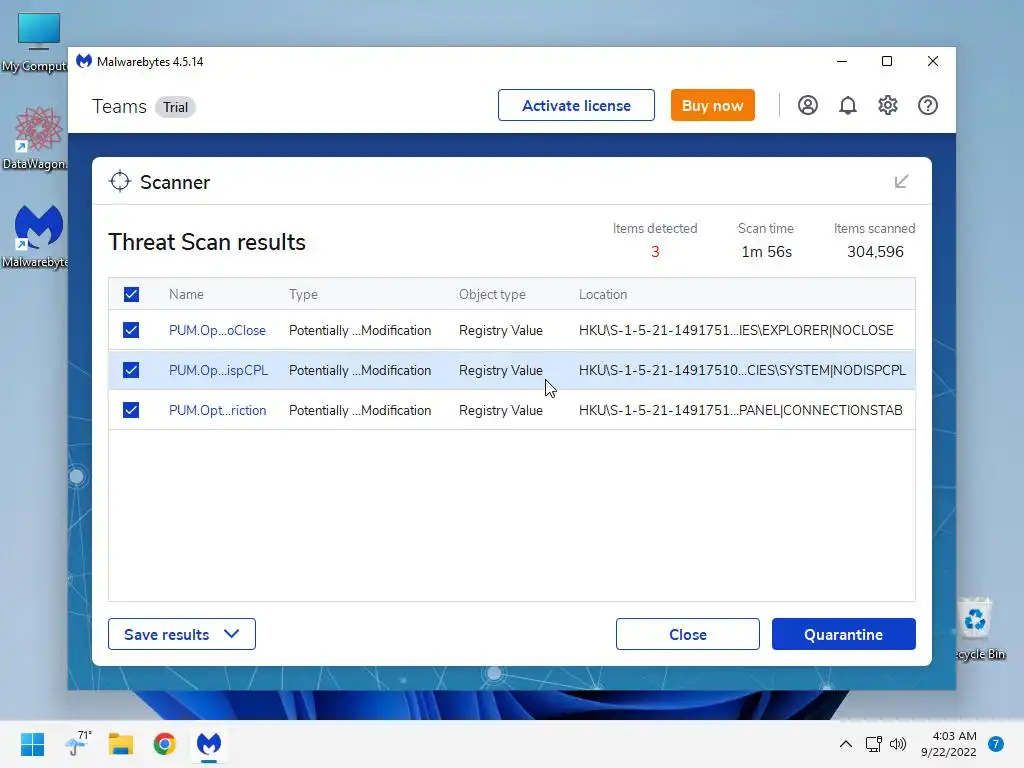Image resolution: width=1024 pixels, height=768 pixels.
Task: Open the help question mark icon
Action: [928, 105]
